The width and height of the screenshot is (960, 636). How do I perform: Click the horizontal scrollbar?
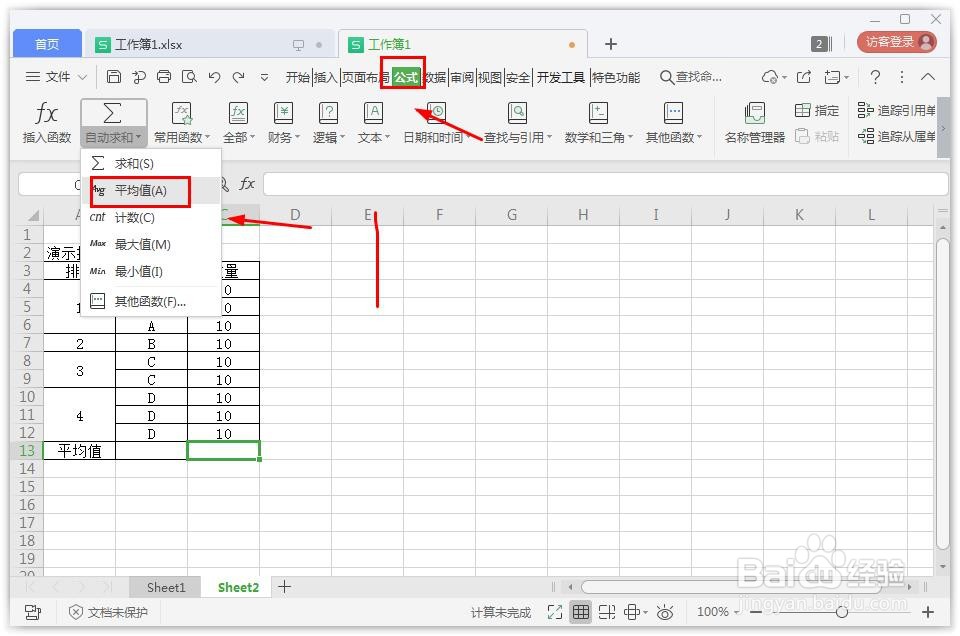tap(732, 587)
